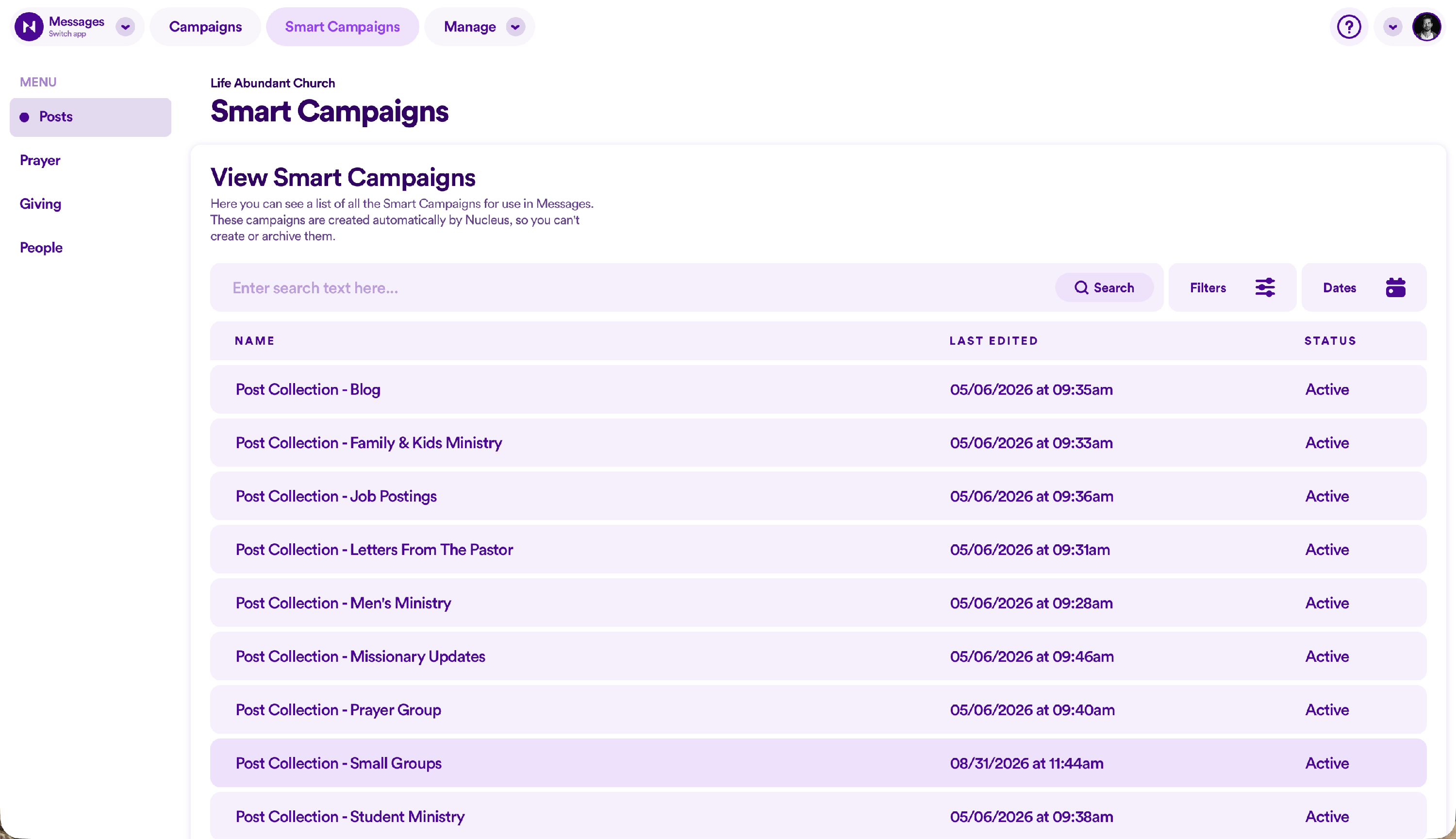Viewport: 1456px width, 839px height.
Task: Expand the Messages switch app dropdown
Action: (125, 27)
